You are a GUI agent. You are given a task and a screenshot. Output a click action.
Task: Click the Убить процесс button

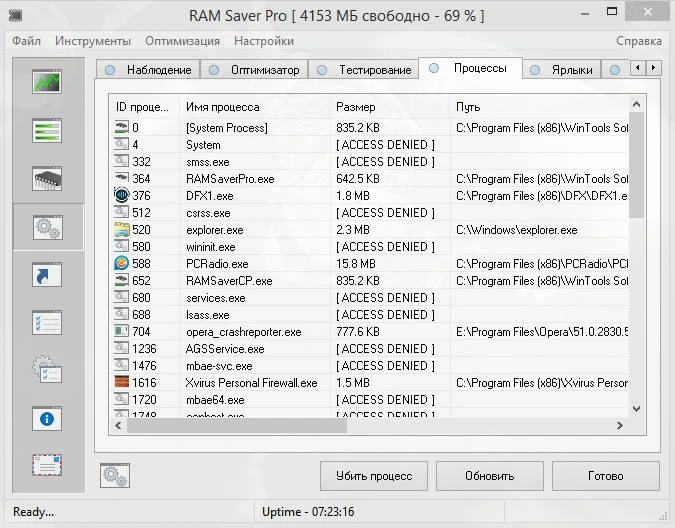pyautogui.click(x=374, y=476)
